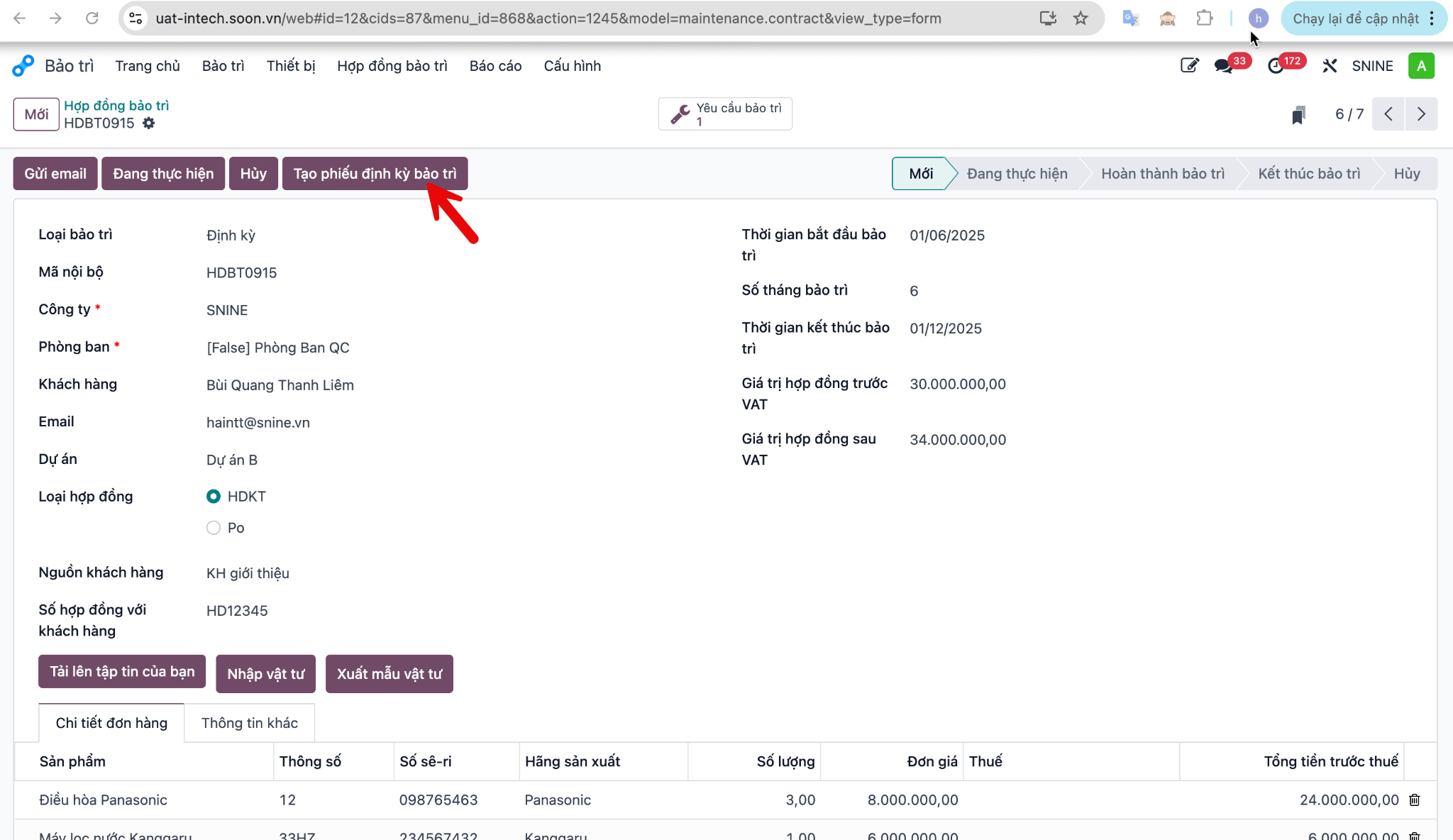
Task: Open the Cấu hình menu
Action: (x=572, y=66)
